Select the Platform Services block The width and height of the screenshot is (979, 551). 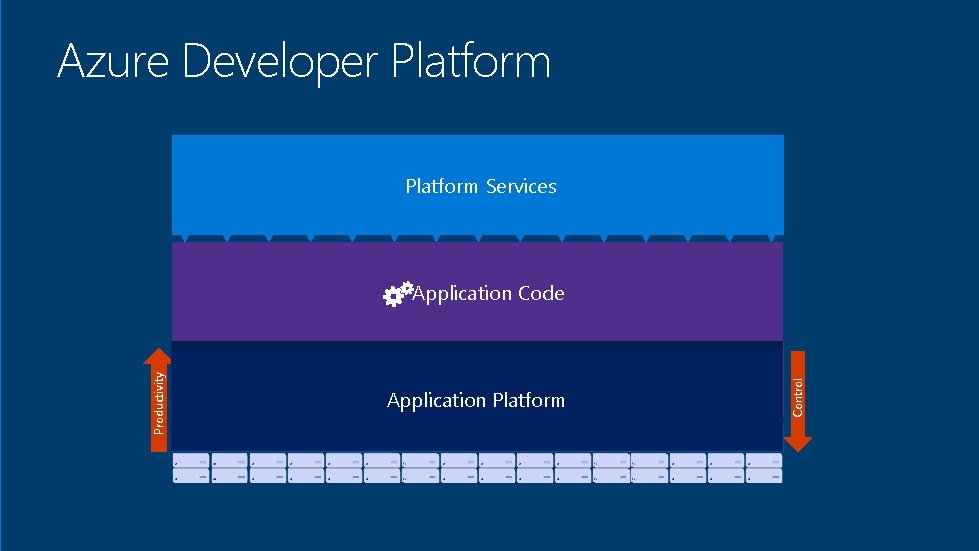478,185
